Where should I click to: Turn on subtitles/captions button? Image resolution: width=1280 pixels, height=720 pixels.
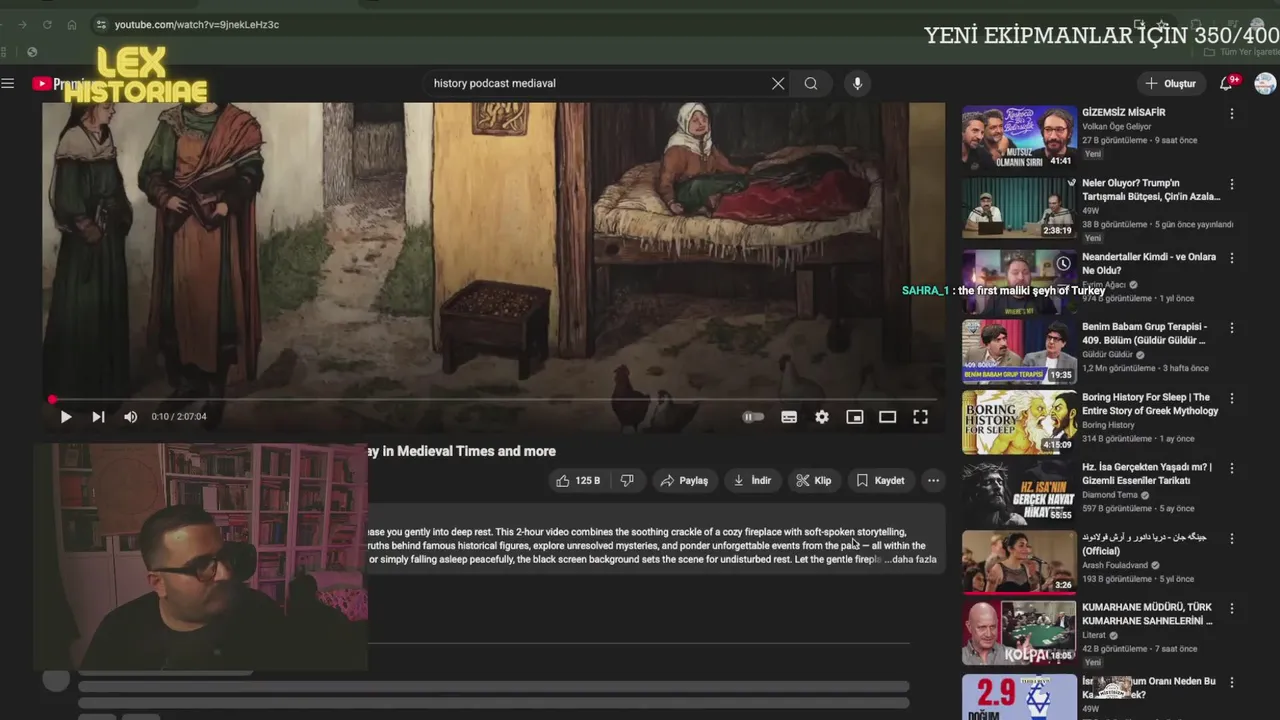click(789, 417)
